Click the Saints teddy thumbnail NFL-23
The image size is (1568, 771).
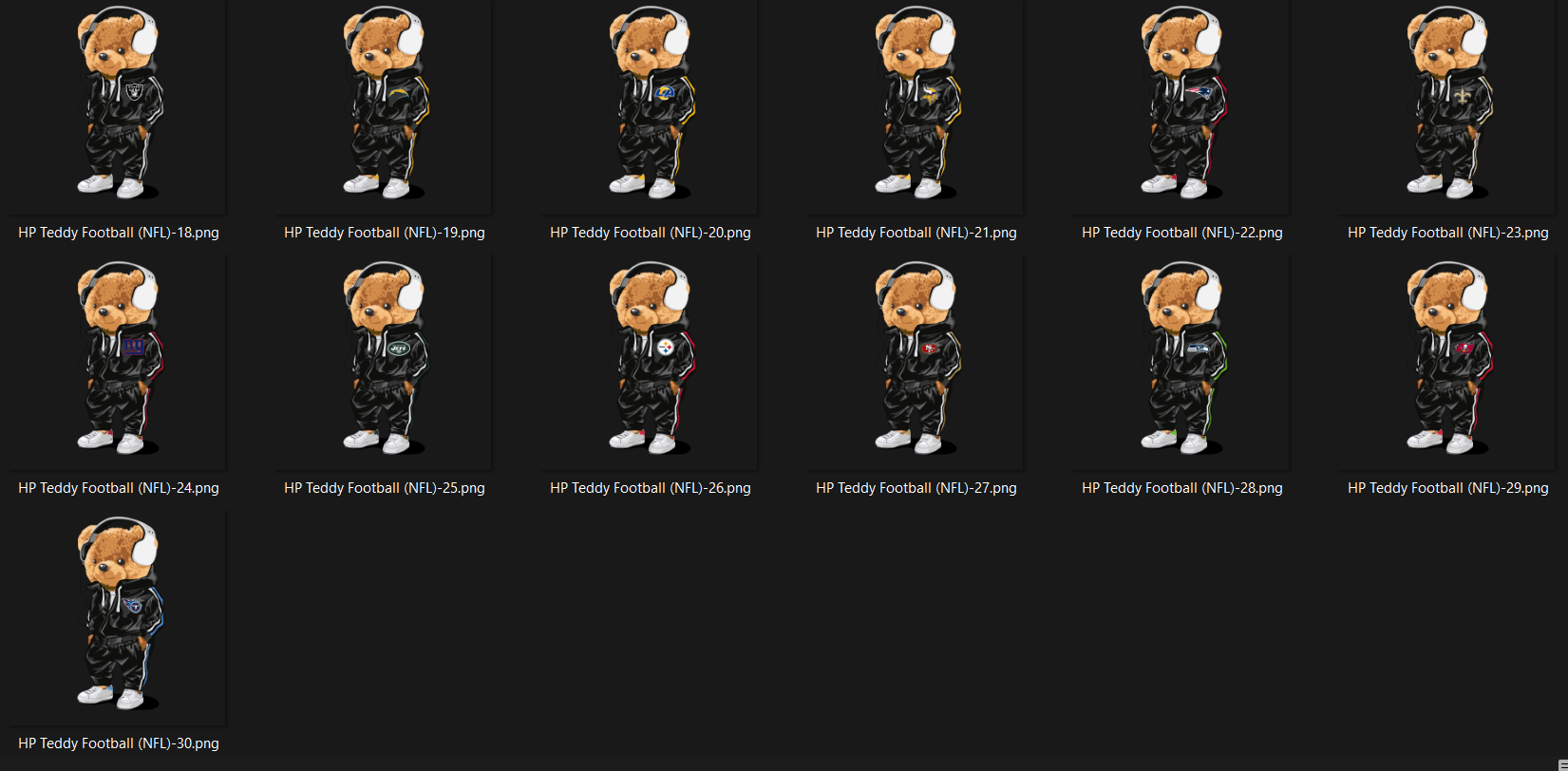pos(1448,104)
